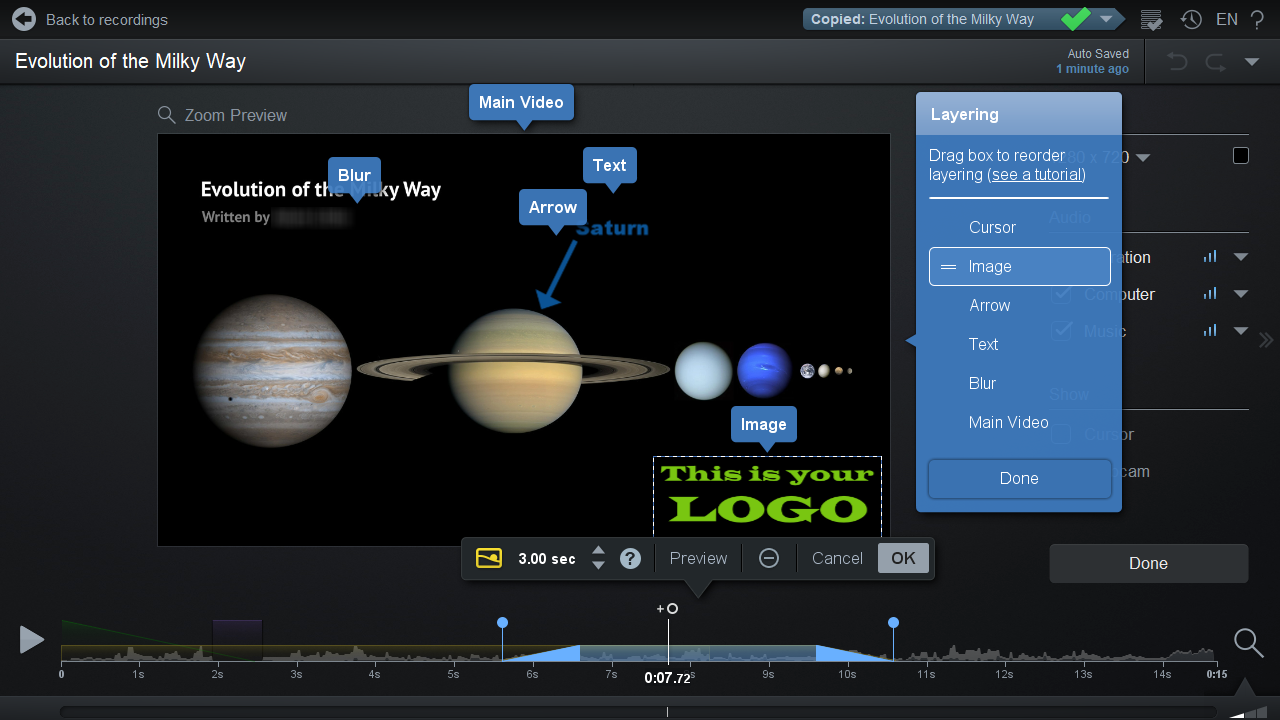The height and width of the screenshot is (720, 1280).
Task: Click the drag handle on Image layer
Action: coord(949,267)
